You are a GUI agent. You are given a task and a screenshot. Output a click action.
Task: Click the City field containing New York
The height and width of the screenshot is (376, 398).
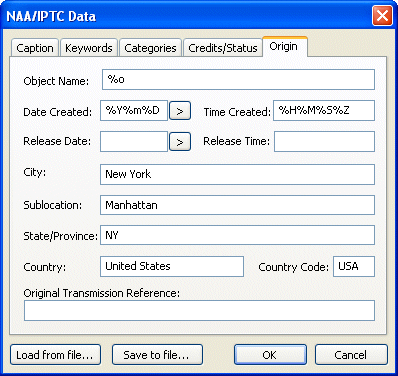237,174
